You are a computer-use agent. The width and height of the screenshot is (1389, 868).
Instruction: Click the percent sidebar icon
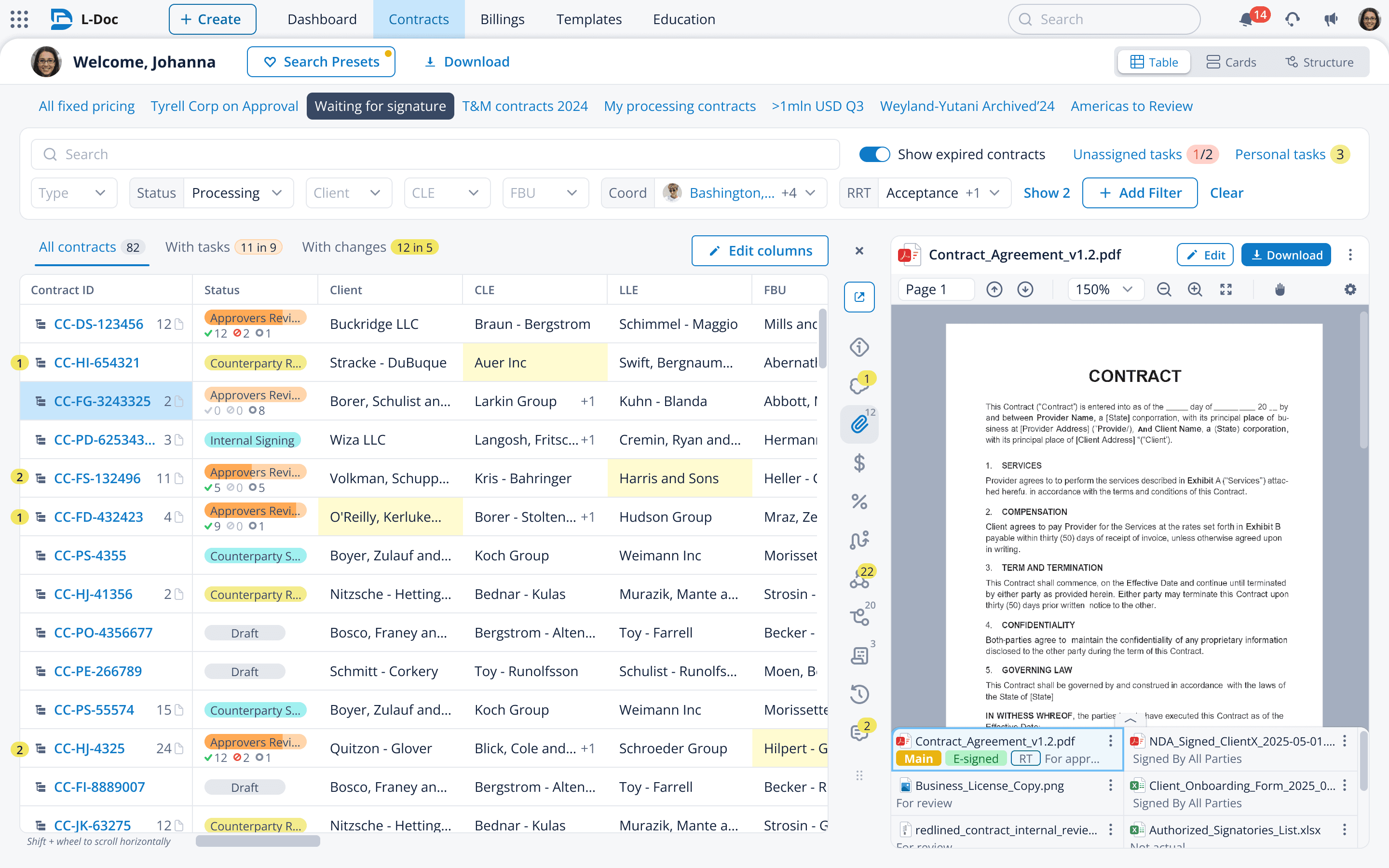pos(858,501)
